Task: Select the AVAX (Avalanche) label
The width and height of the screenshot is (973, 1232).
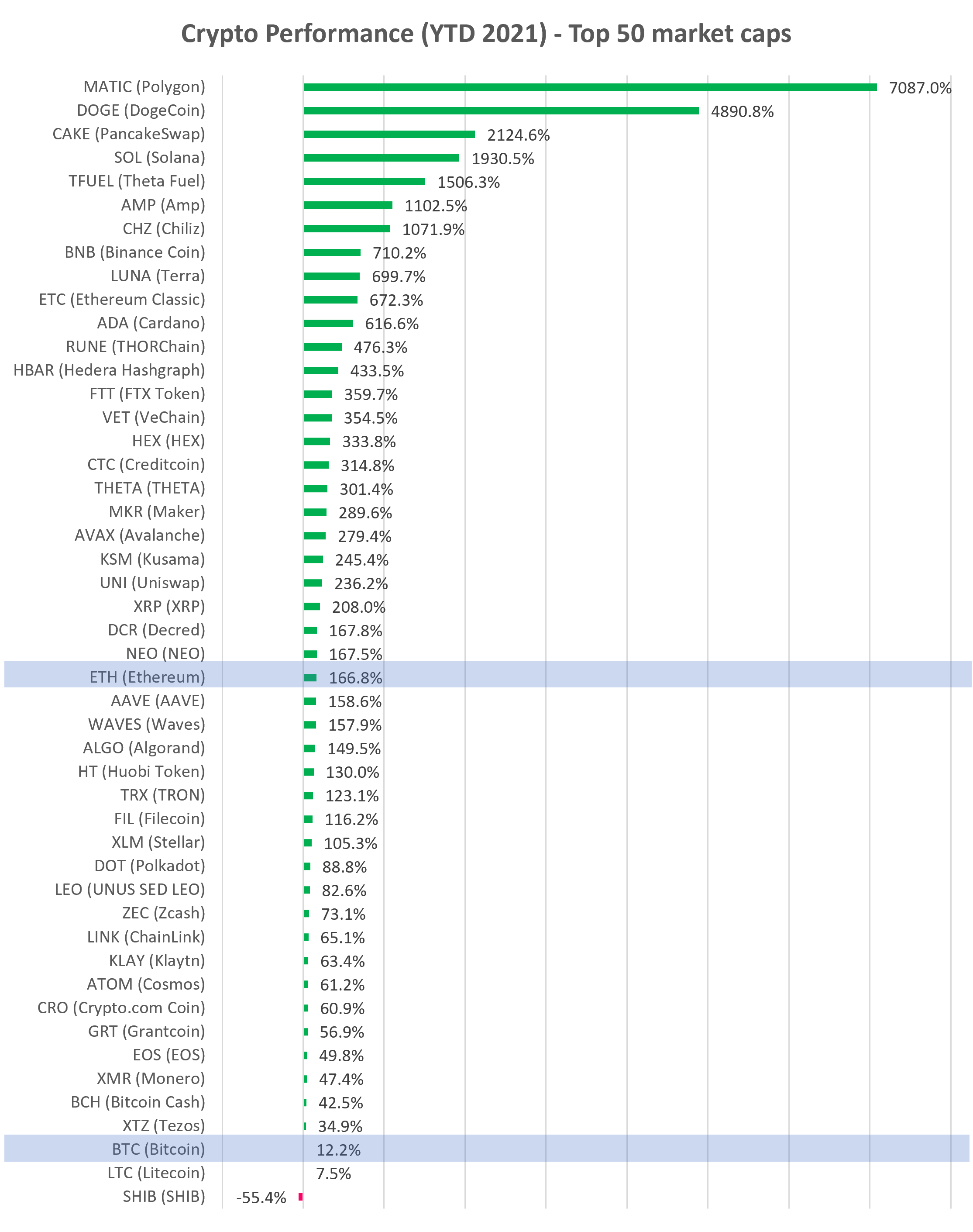Action: coord(140,535)
